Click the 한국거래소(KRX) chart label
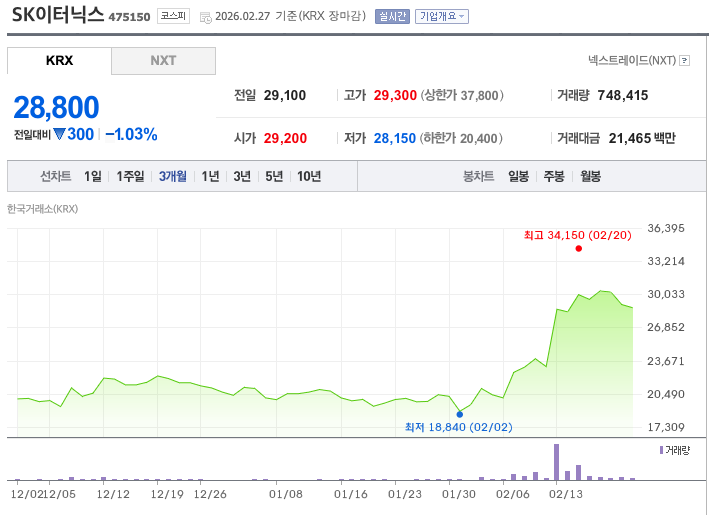 pyautogui.click(x=43, y=209)
